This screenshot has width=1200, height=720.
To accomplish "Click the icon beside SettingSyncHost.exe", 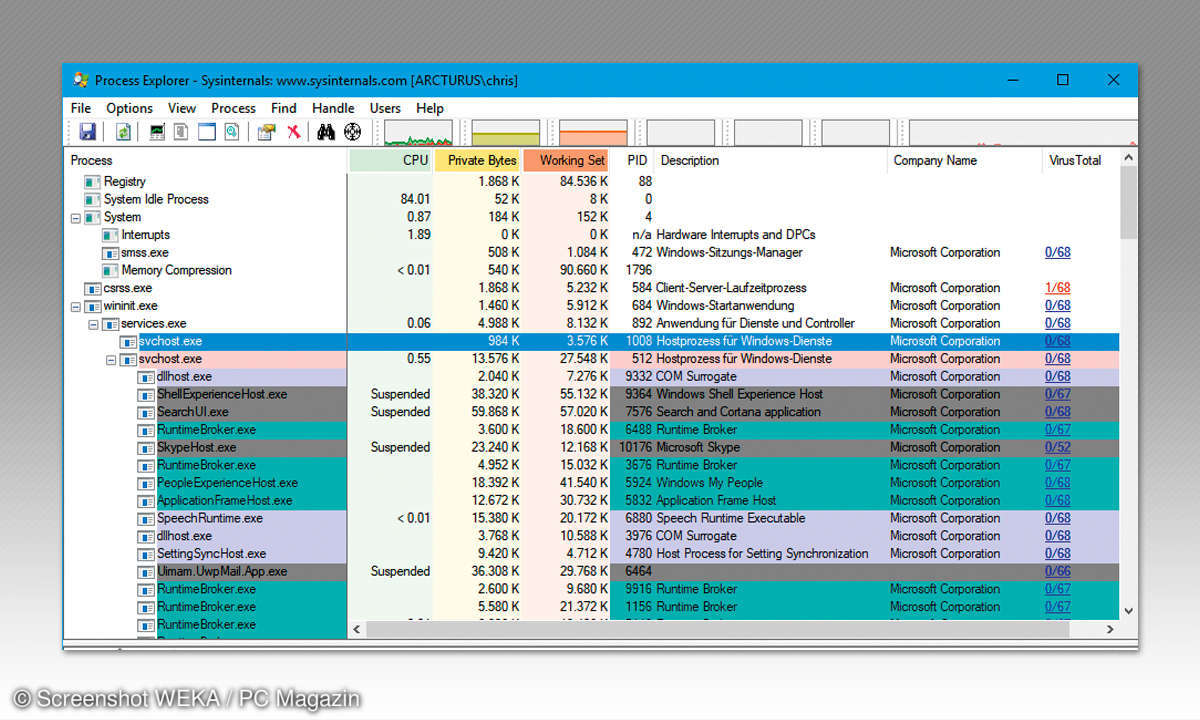I will [x=146, y=553].
